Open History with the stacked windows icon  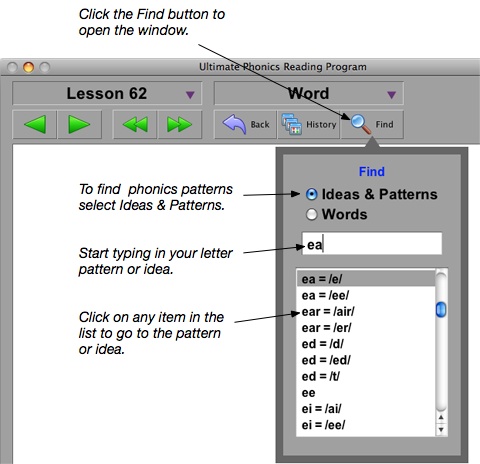click(308, 124)
